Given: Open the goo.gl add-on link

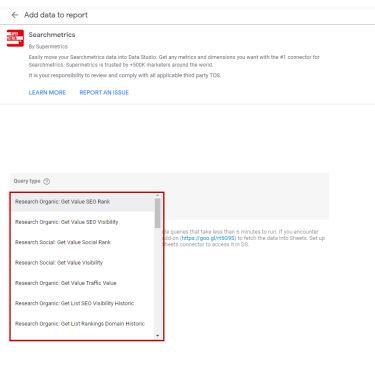Looking at the screenshot, I should (208, 238).
